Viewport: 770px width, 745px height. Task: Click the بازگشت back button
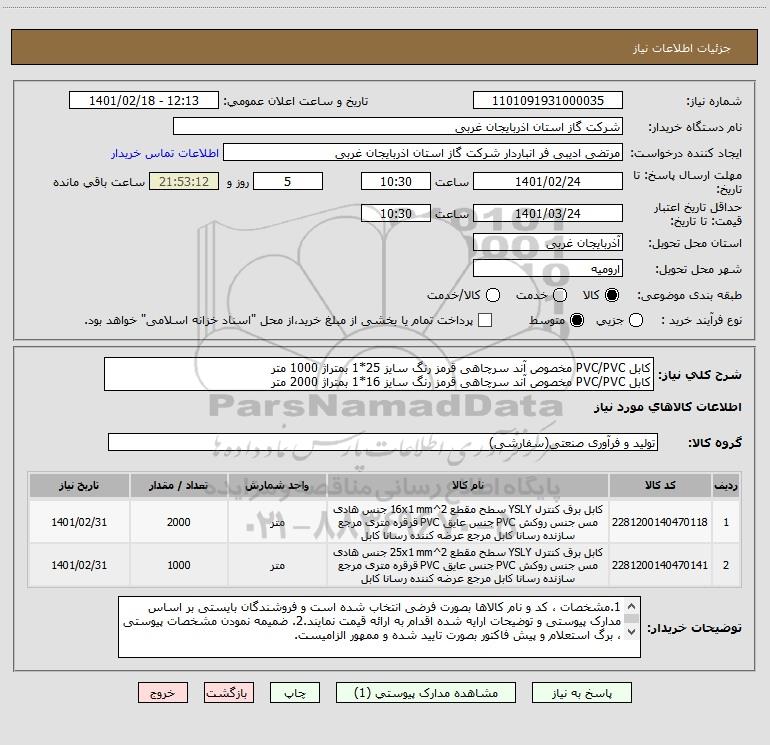click(x=229, y=693)
